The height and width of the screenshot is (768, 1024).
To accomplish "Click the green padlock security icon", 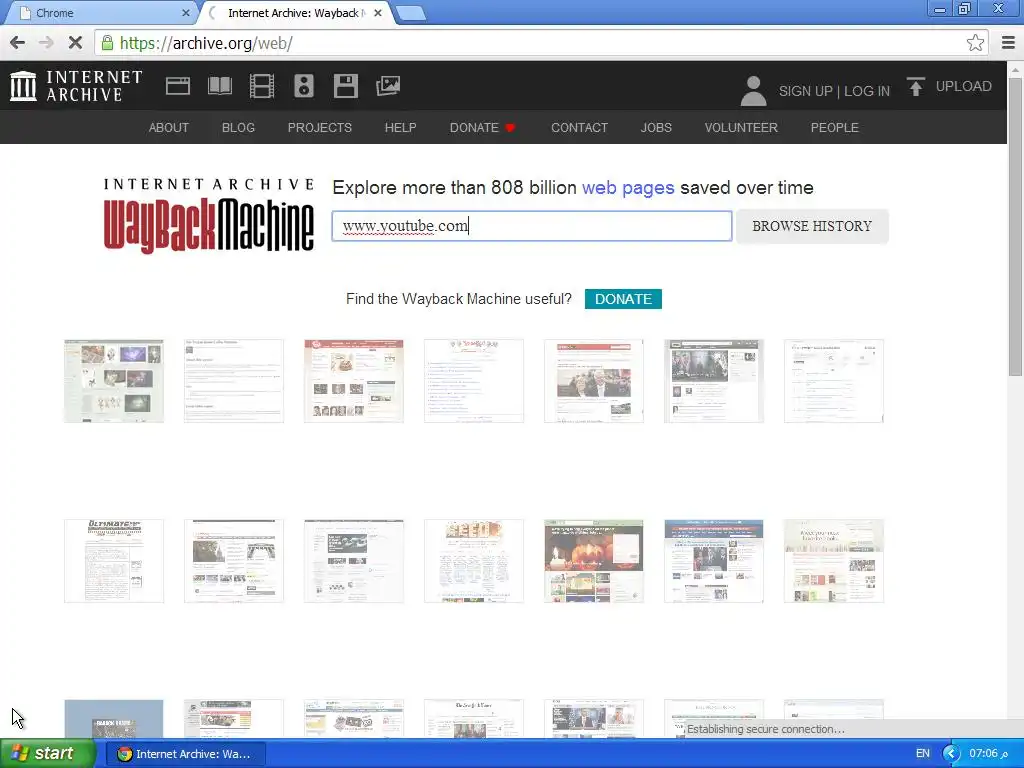I will [x=107, y=43].
